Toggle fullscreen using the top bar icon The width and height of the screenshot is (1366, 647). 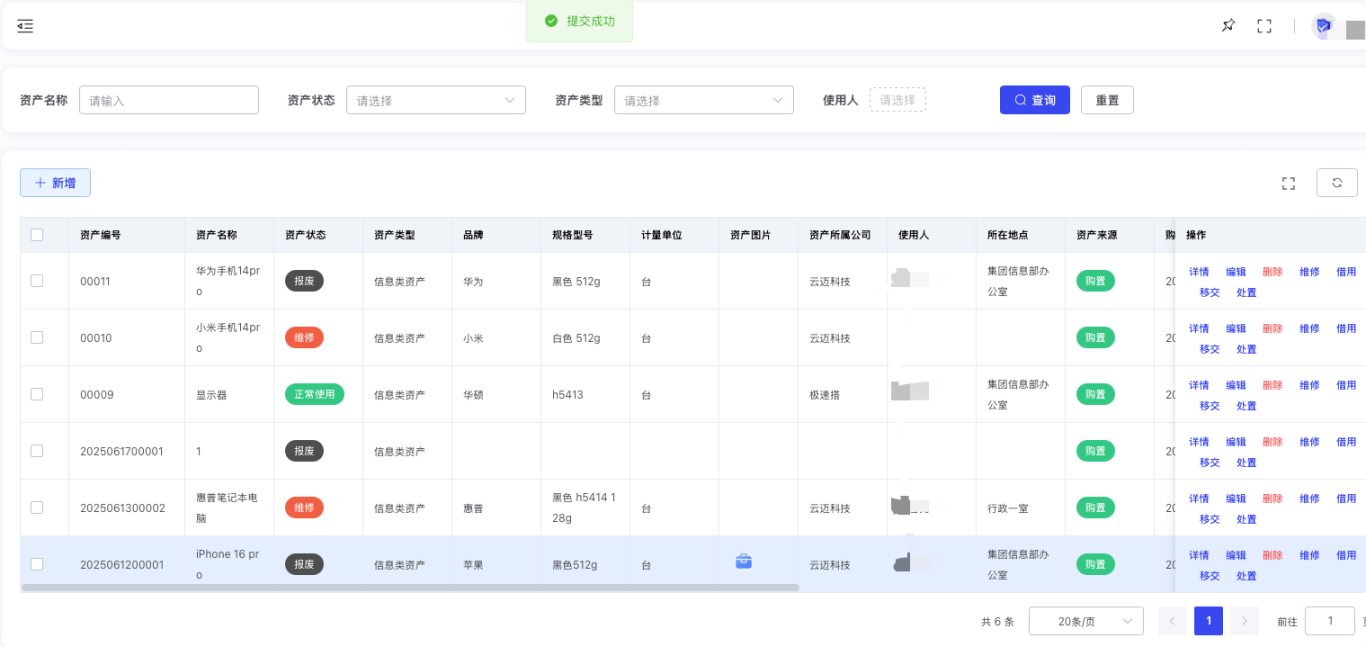coord(1264,26)
